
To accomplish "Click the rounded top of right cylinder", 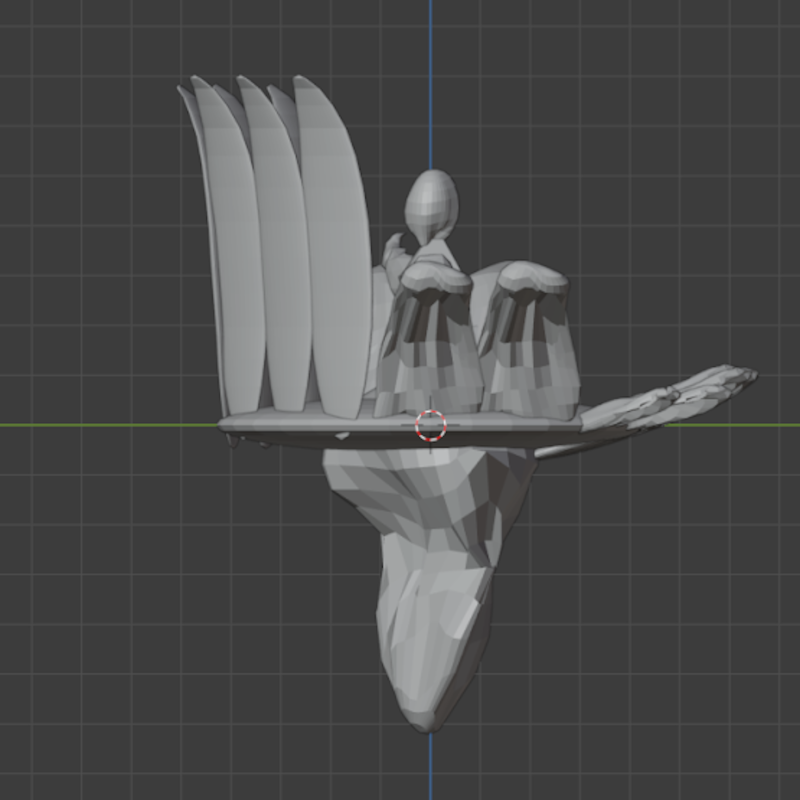I will 532,276.
